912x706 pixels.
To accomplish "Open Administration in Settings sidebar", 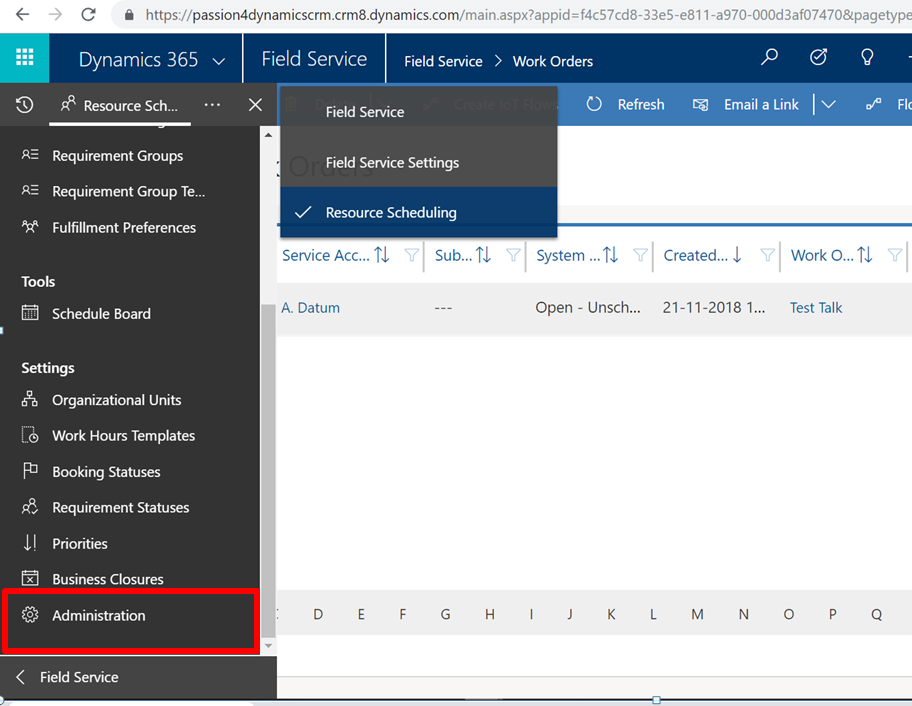I will 99,615.
